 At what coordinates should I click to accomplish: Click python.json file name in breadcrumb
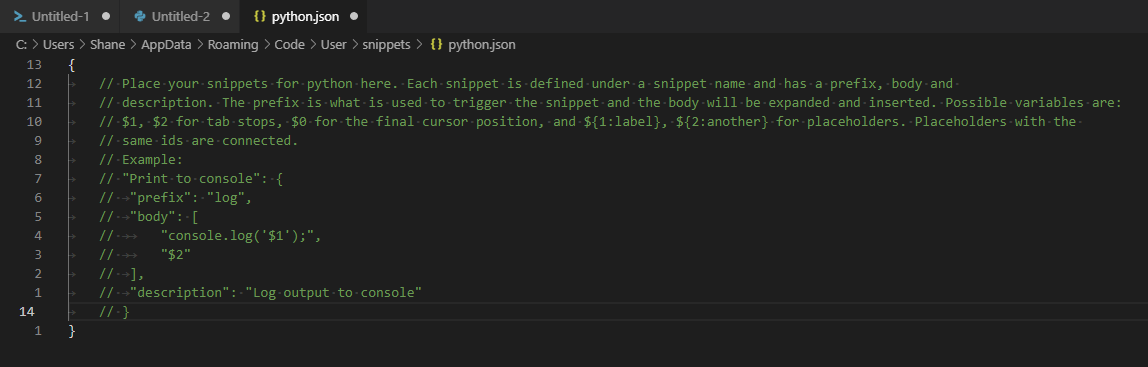(x=482, y=45)
